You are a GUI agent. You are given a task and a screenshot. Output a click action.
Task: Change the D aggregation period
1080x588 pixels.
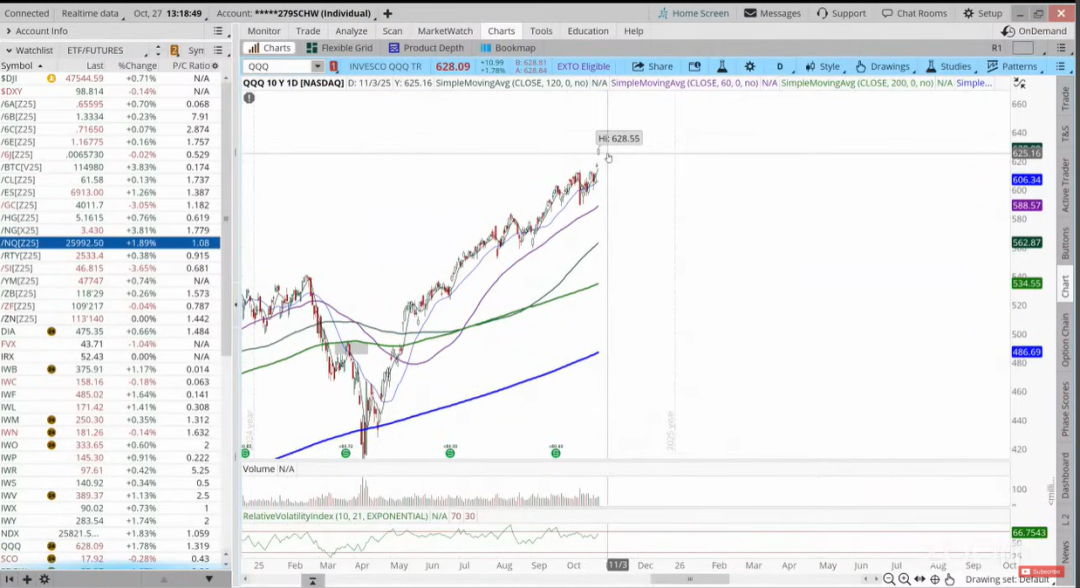(x=780, y=66)
